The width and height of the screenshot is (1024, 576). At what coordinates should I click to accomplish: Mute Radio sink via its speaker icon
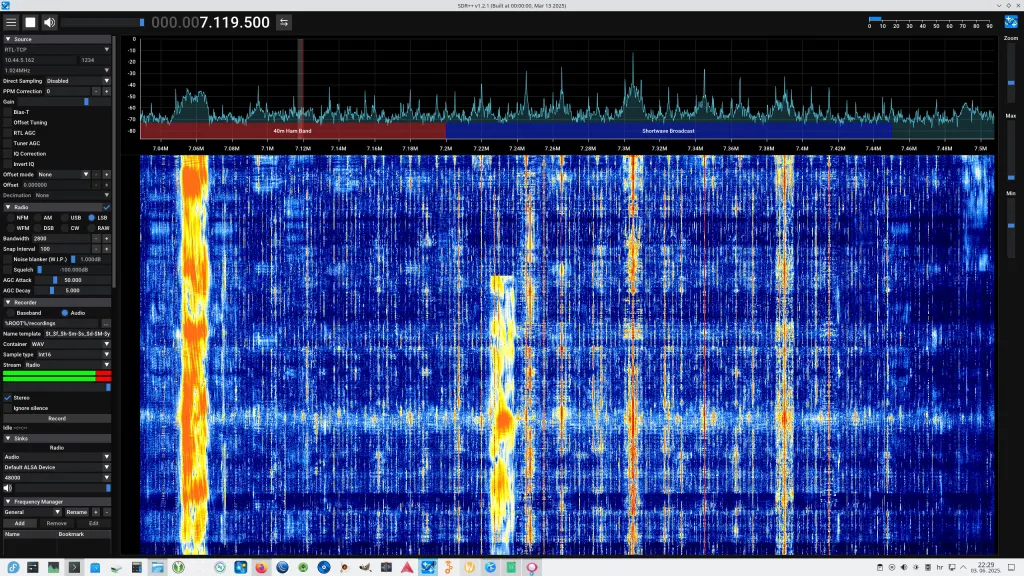coord(8,488)
